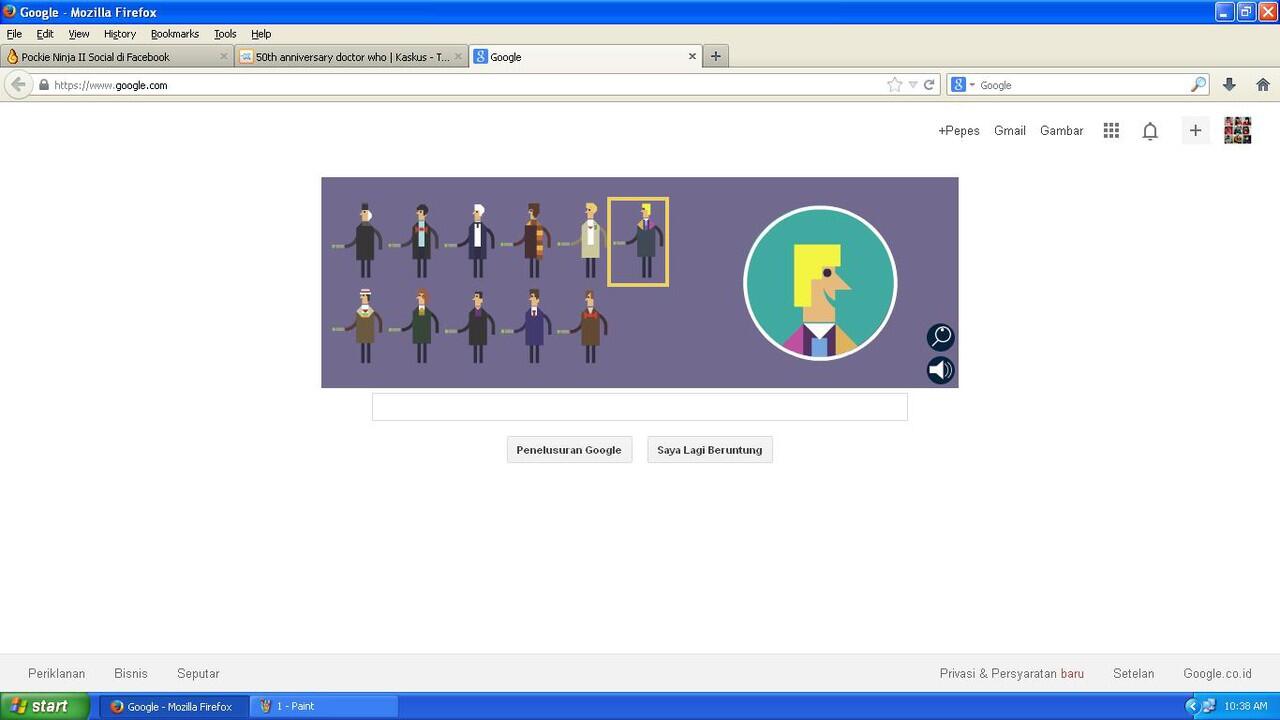1280x720 pixels.
Task: Click the Google search input field
Action: [x=639, y=407]
